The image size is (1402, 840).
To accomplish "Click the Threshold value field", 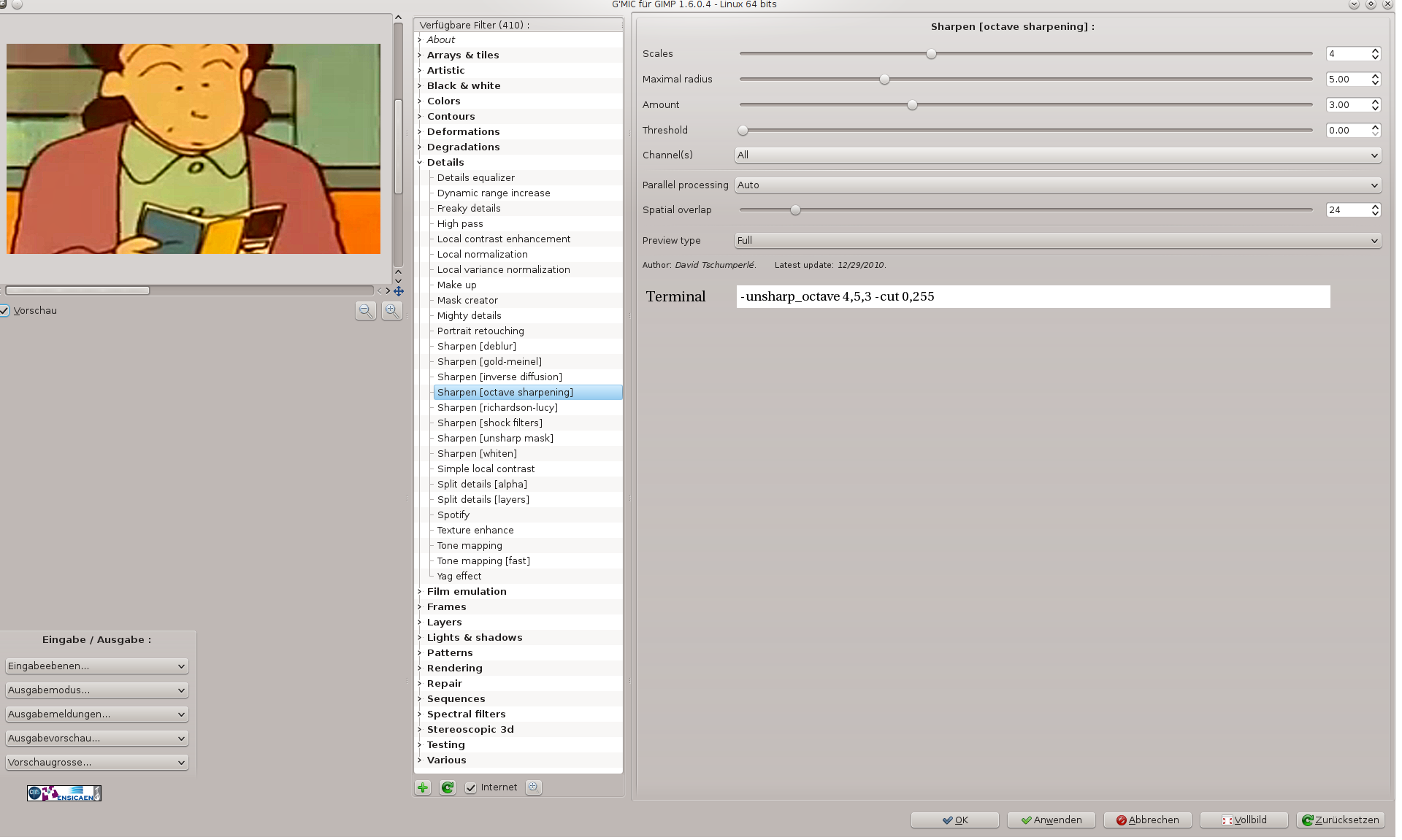I will pyautogui.click(x=1353, y=131).
